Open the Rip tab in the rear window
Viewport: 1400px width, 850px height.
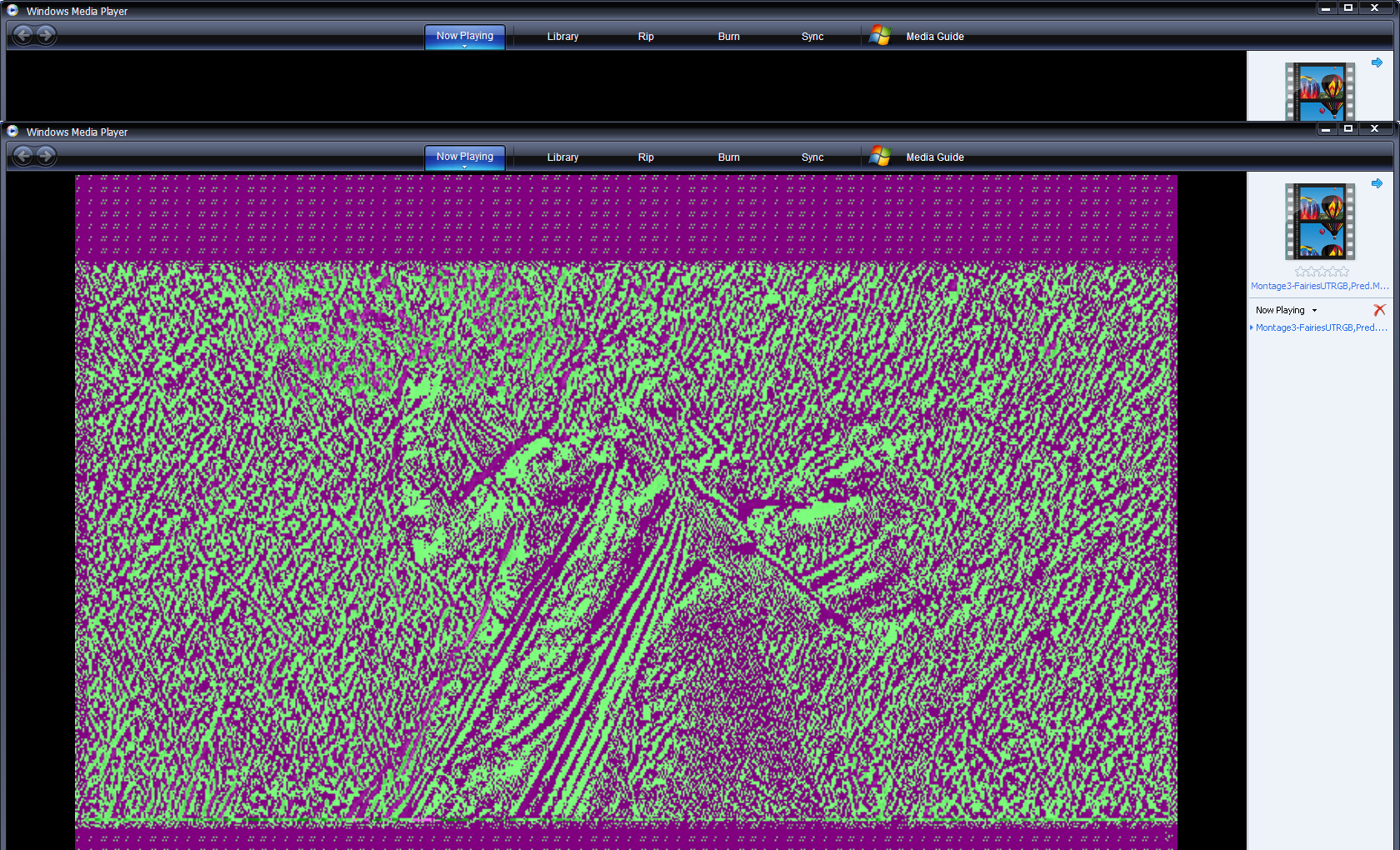pyautogui.click(x=646, y=36)
